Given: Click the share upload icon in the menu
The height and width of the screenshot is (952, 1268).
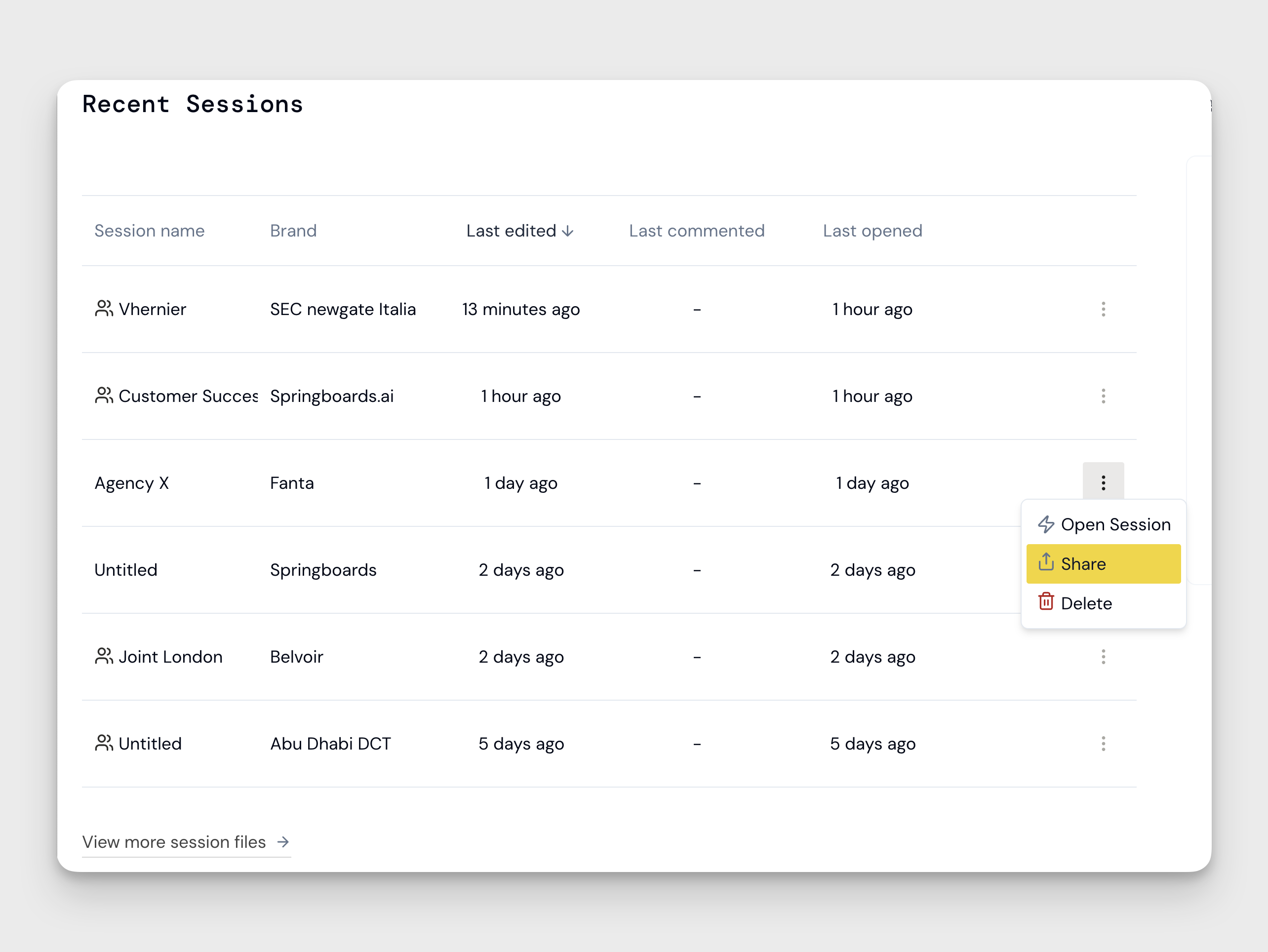Looking at the screenshot, I should point(1046,563).
